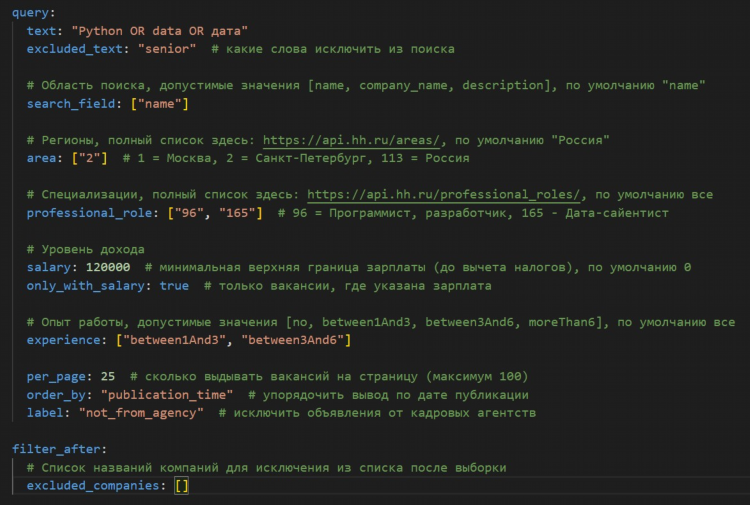Click the "search_field" key

(x=71, y=104)
